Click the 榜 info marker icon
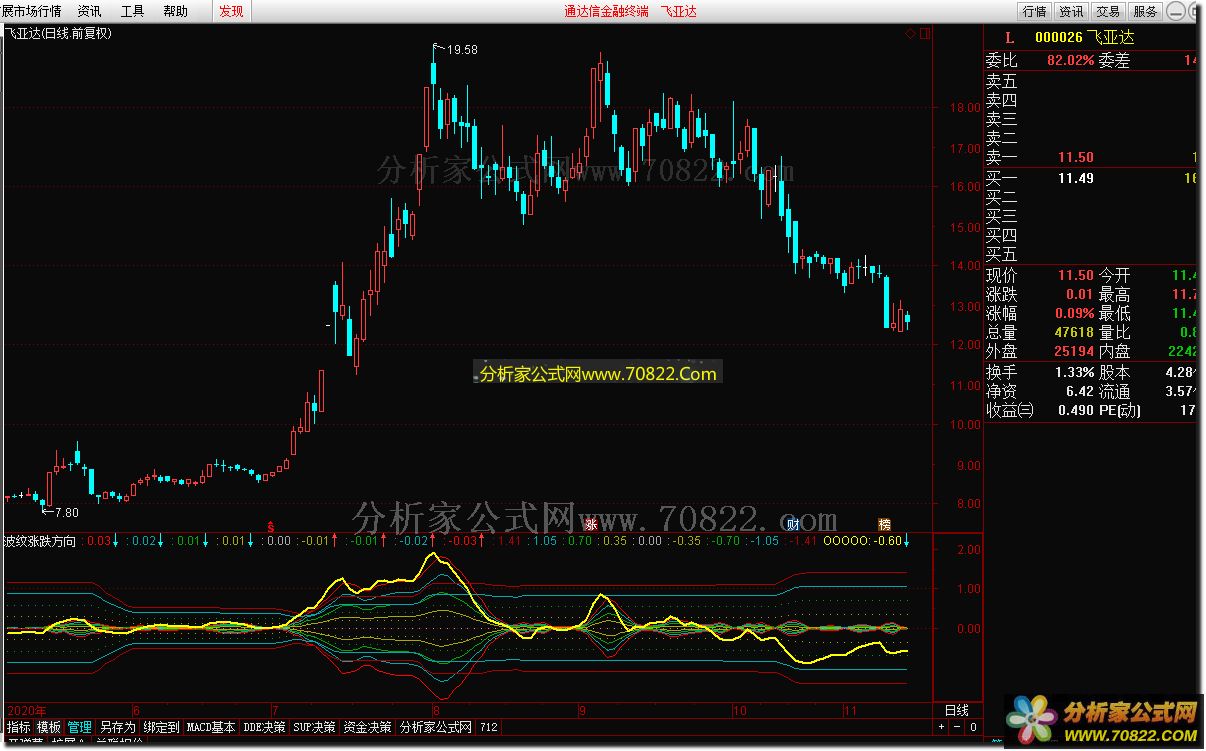1206x751 pixels. 884,524
